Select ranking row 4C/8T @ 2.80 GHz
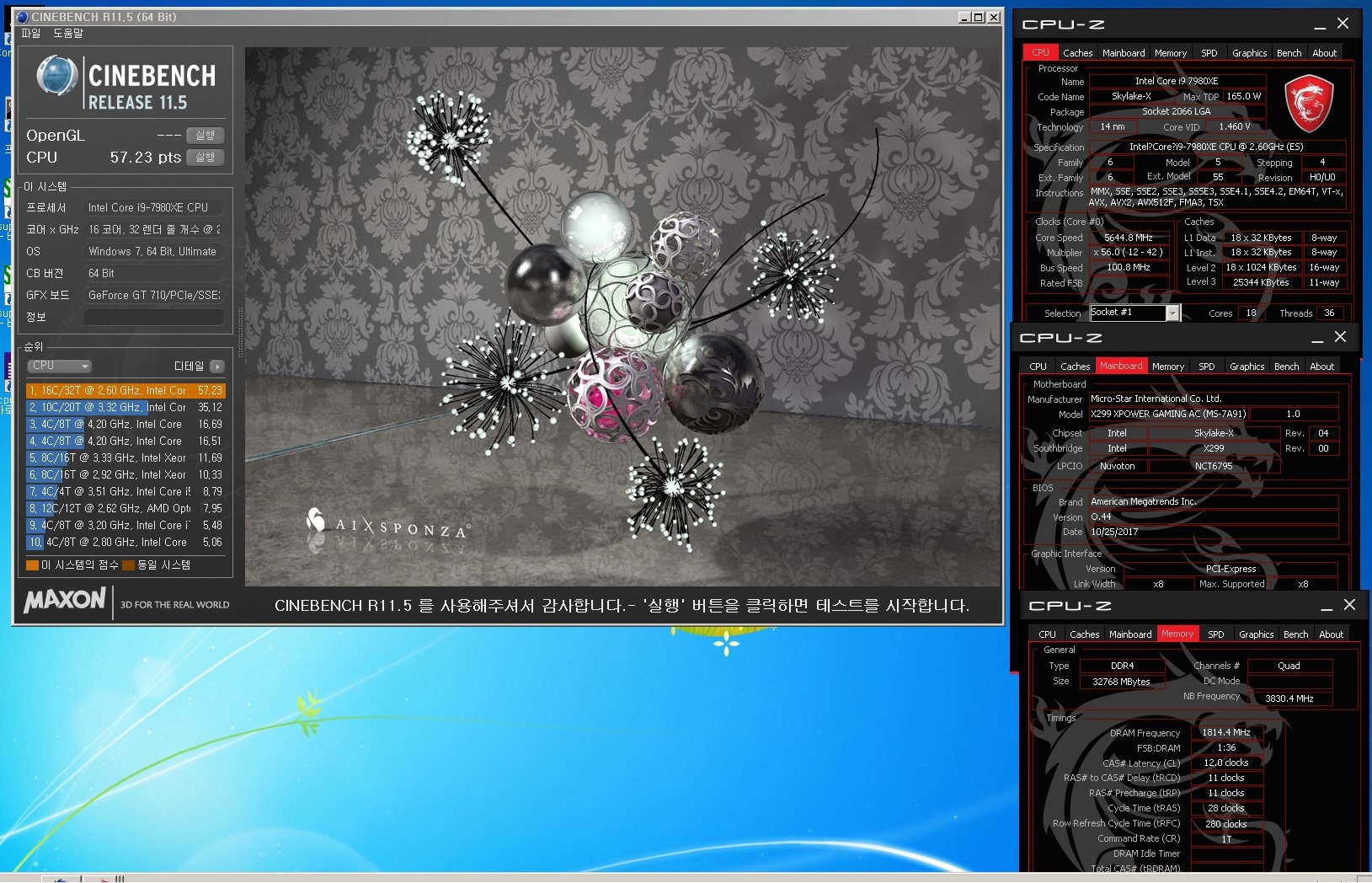 pyautogui.click(x=125, y=542)
